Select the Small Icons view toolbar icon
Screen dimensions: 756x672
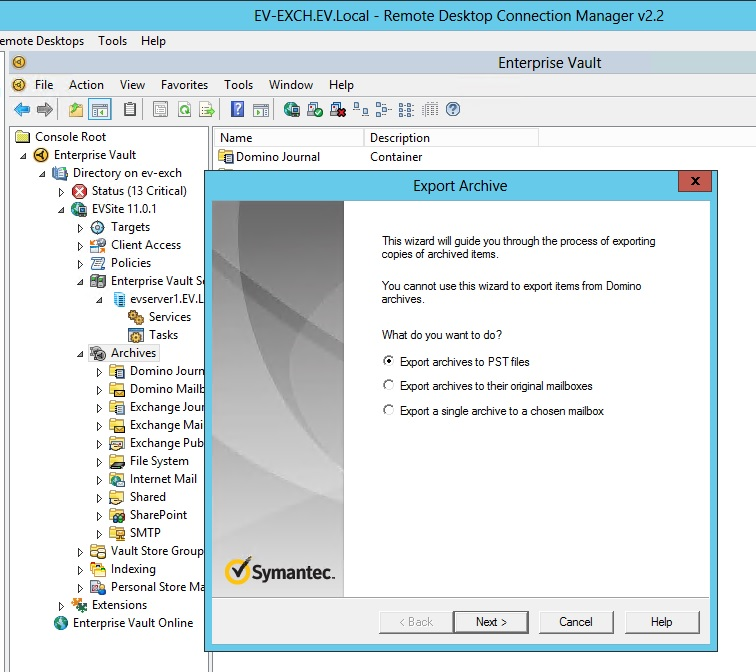click(x=384, y=109)
